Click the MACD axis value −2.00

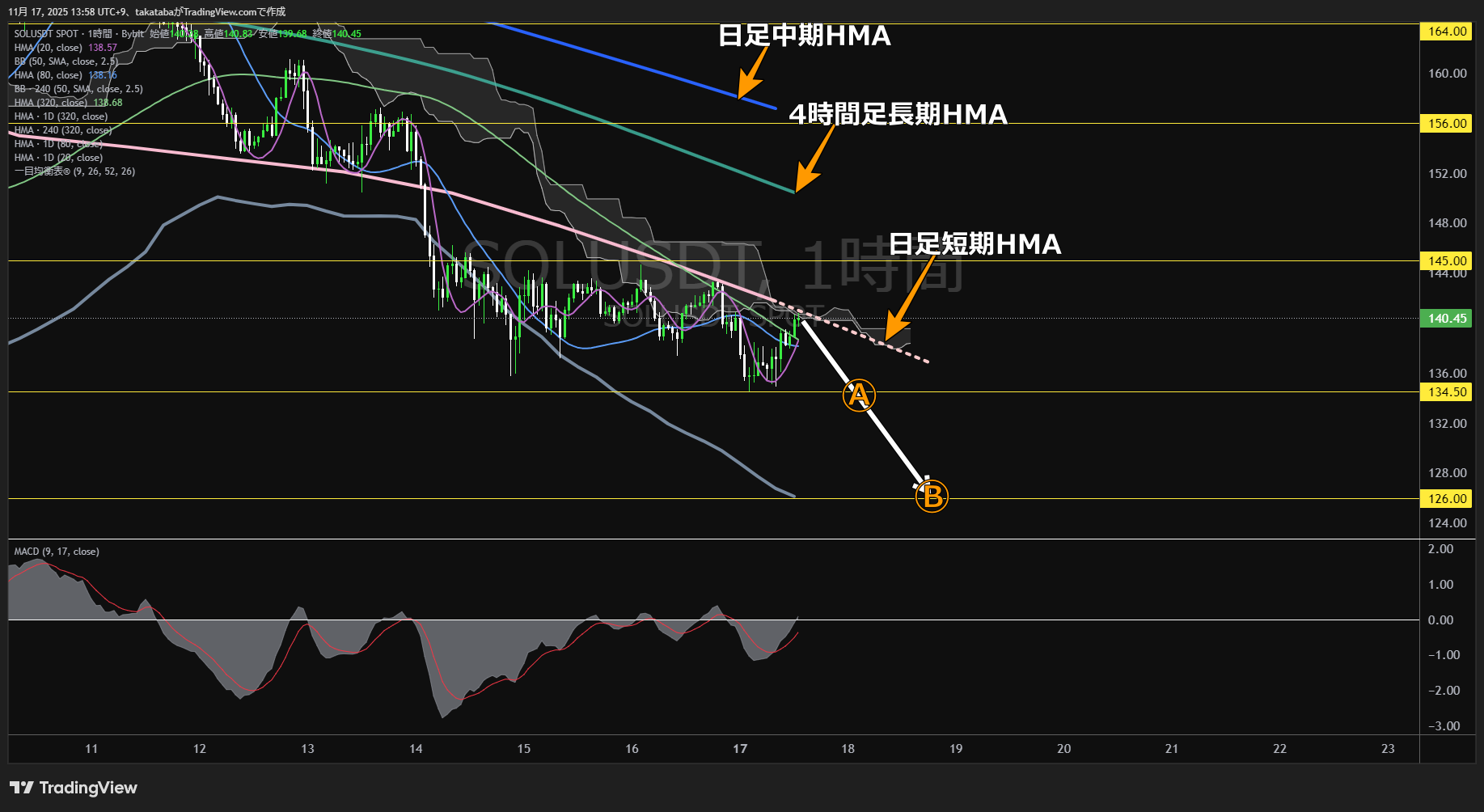tap(1444, 691)
